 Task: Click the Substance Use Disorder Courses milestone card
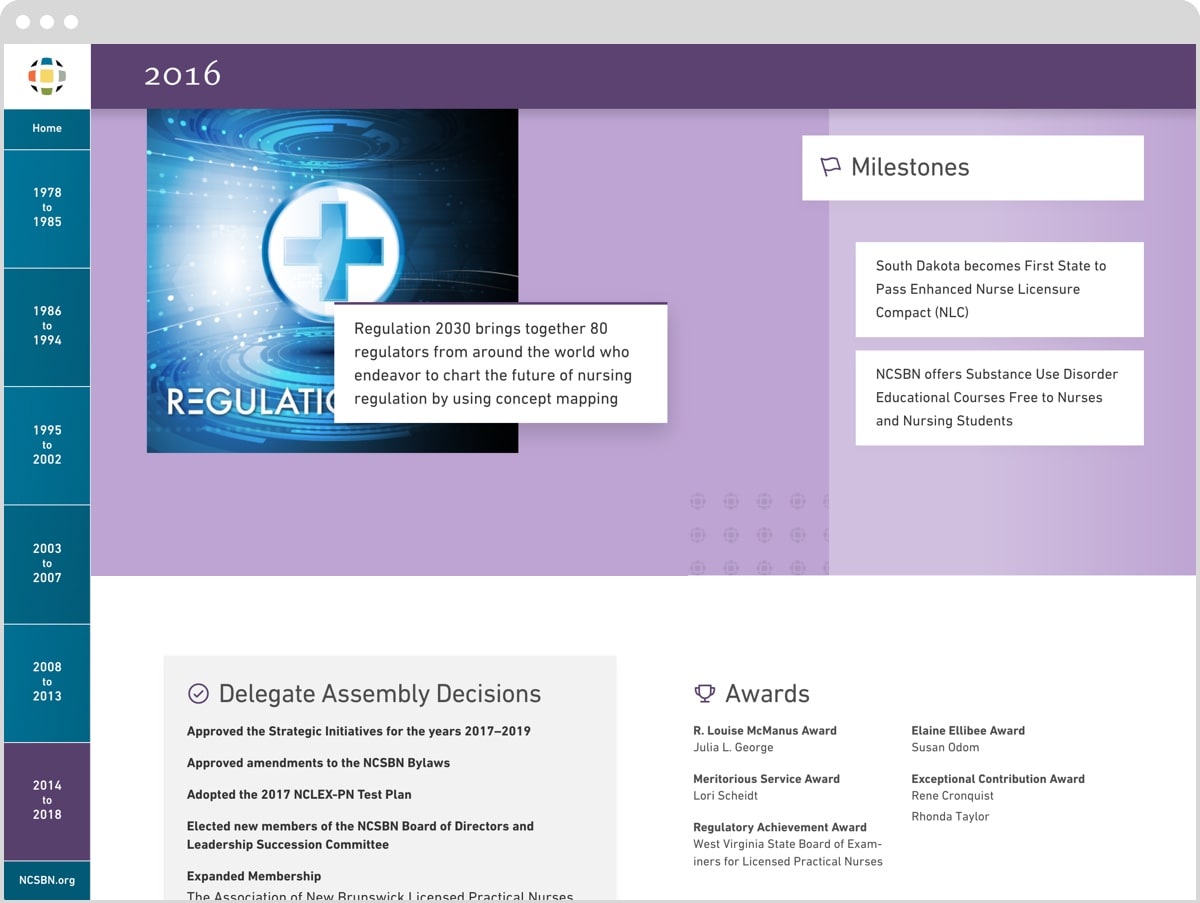[999, 397]
